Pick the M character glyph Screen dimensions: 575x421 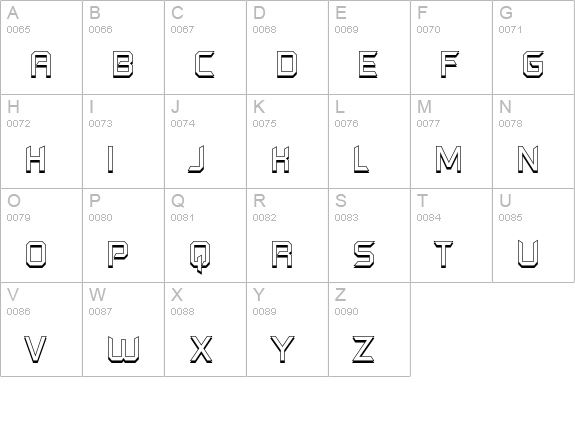448,159
